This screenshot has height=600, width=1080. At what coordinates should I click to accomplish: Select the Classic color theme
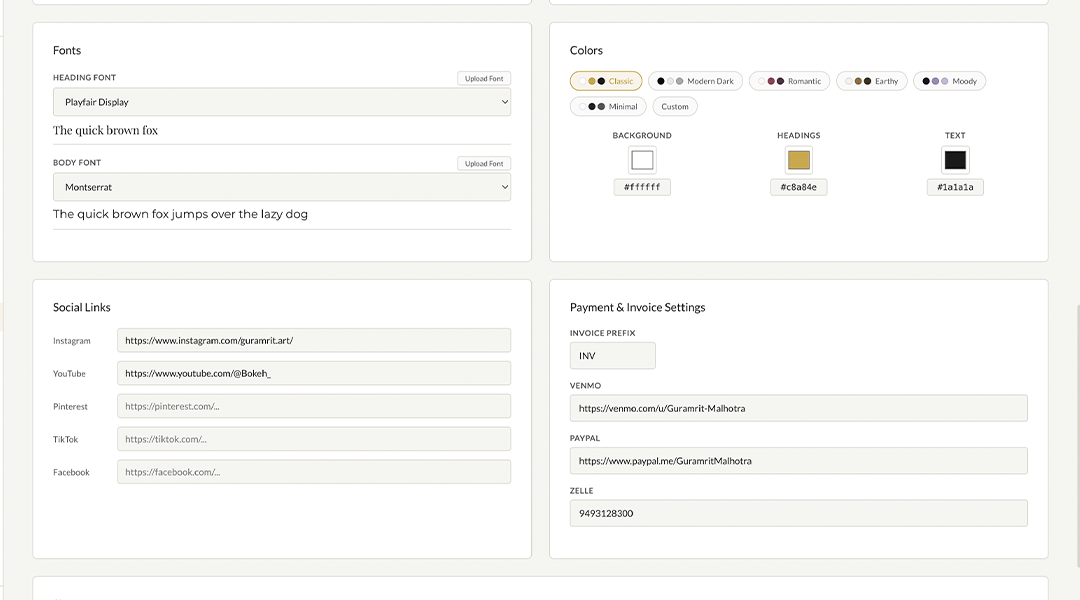click(x=605, y=80)
